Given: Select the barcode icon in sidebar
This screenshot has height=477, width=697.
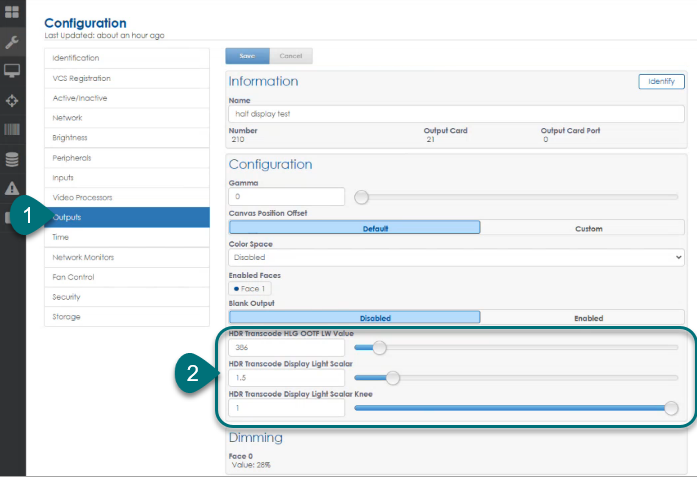Looking at the screenshot, I should coord(12,130).
